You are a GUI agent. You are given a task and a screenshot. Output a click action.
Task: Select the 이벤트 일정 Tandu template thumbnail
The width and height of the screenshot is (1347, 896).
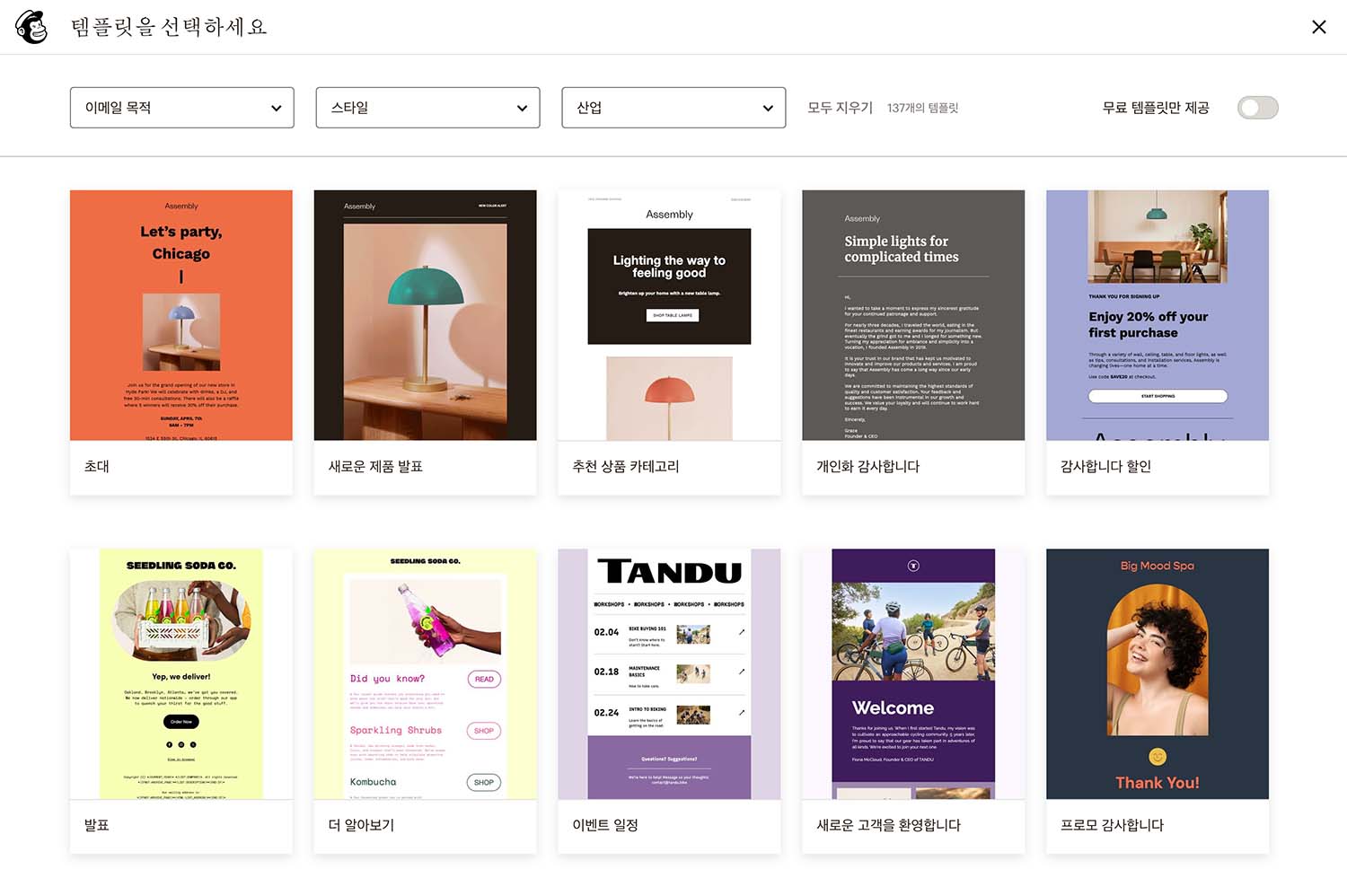click(x=670, y=674)
